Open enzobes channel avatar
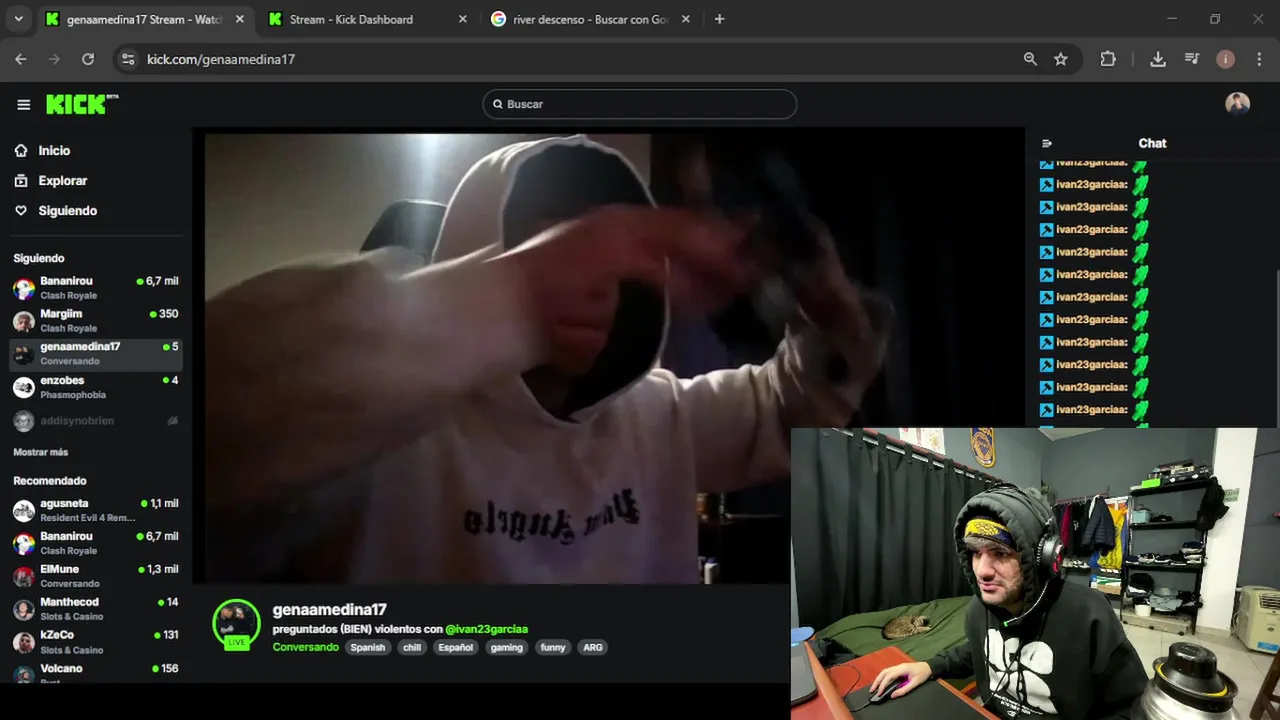This screenshot has width=1280, height=720. [x=24, y=387]
